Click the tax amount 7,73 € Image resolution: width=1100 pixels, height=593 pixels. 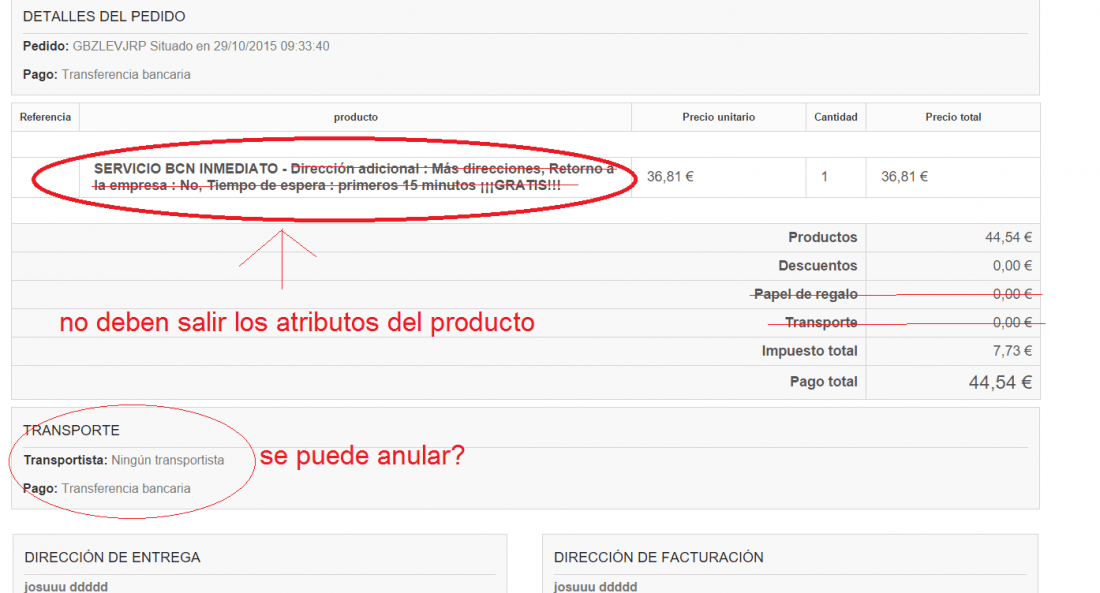[x=1012, y=351]
